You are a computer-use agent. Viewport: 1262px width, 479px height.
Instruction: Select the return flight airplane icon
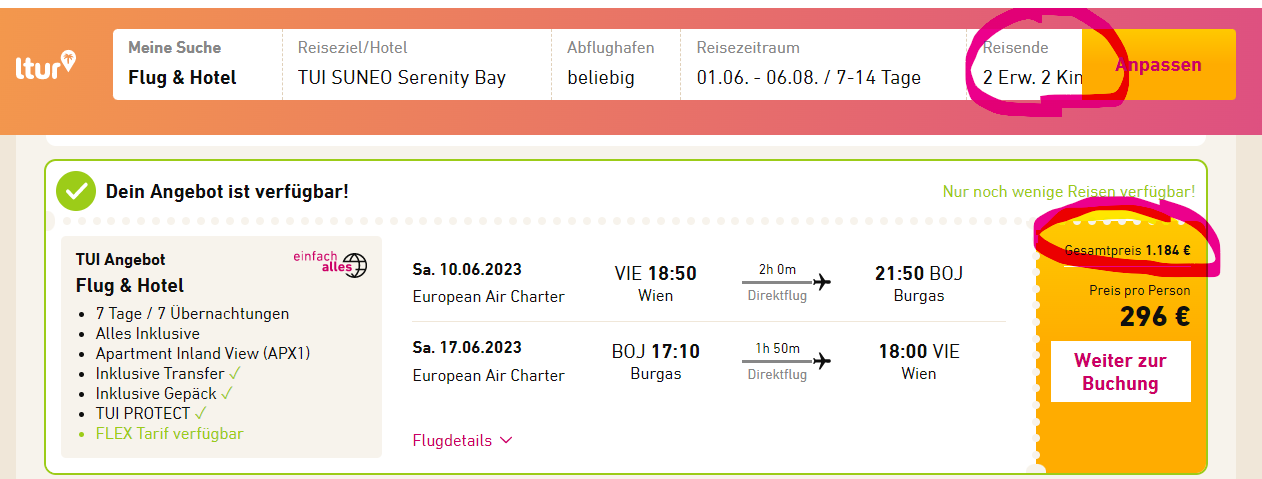[x=822, y=359]
